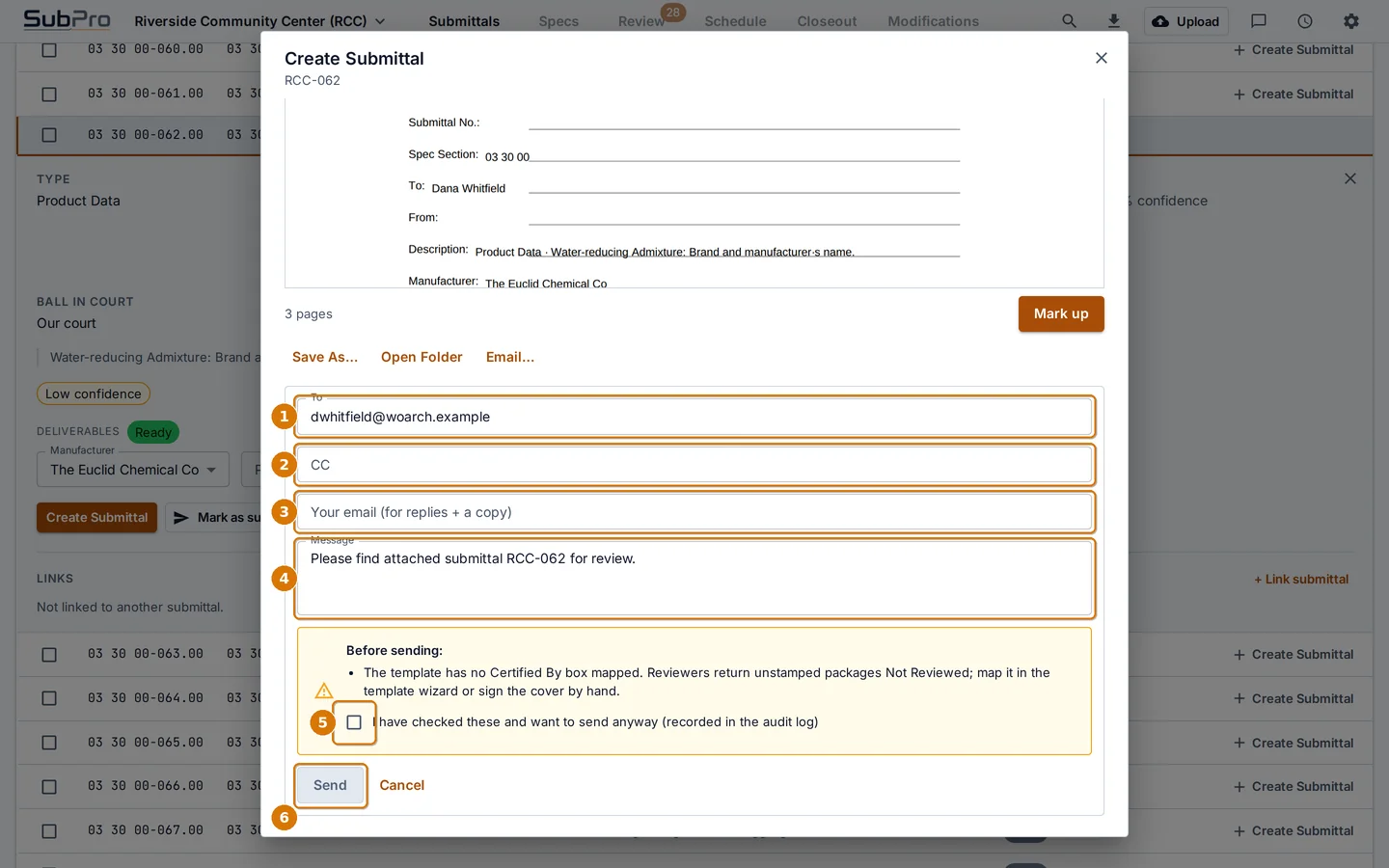Viewport: 1389px width, 868px height.
Task: Click the SubPro logo
Action: tap(67, 19)
